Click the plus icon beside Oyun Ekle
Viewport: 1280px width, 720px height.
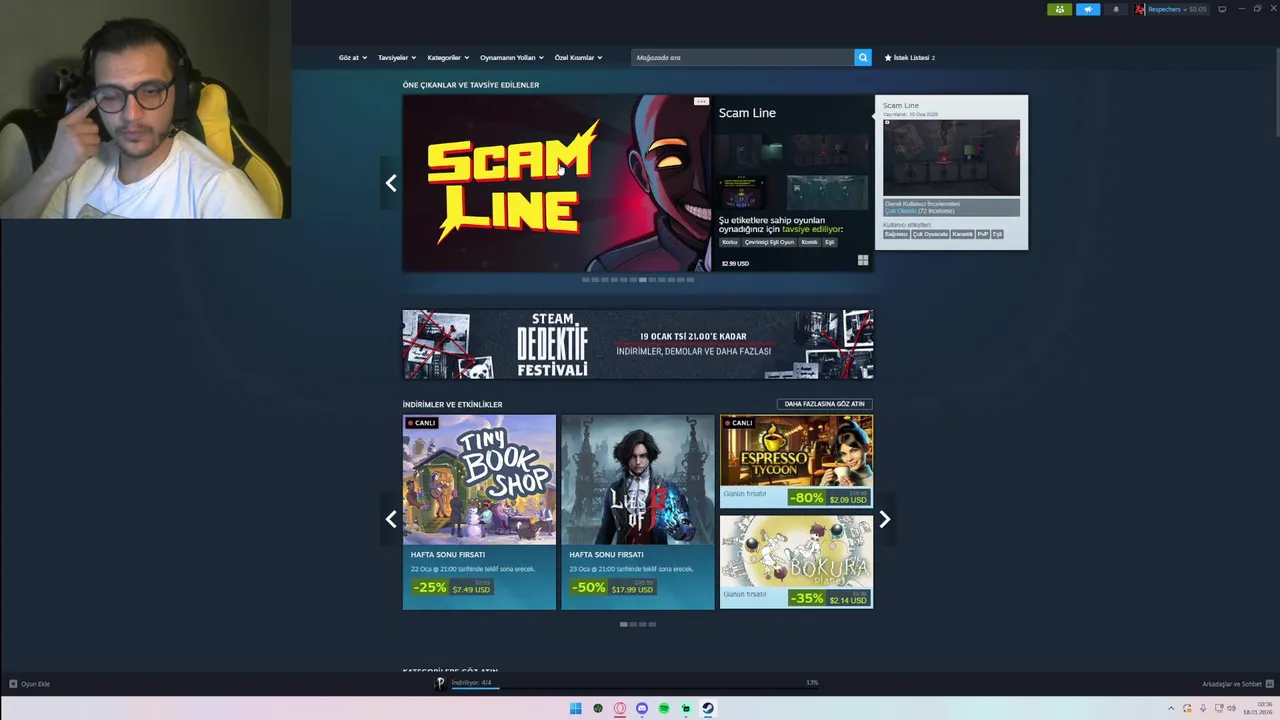coord(13,684)
